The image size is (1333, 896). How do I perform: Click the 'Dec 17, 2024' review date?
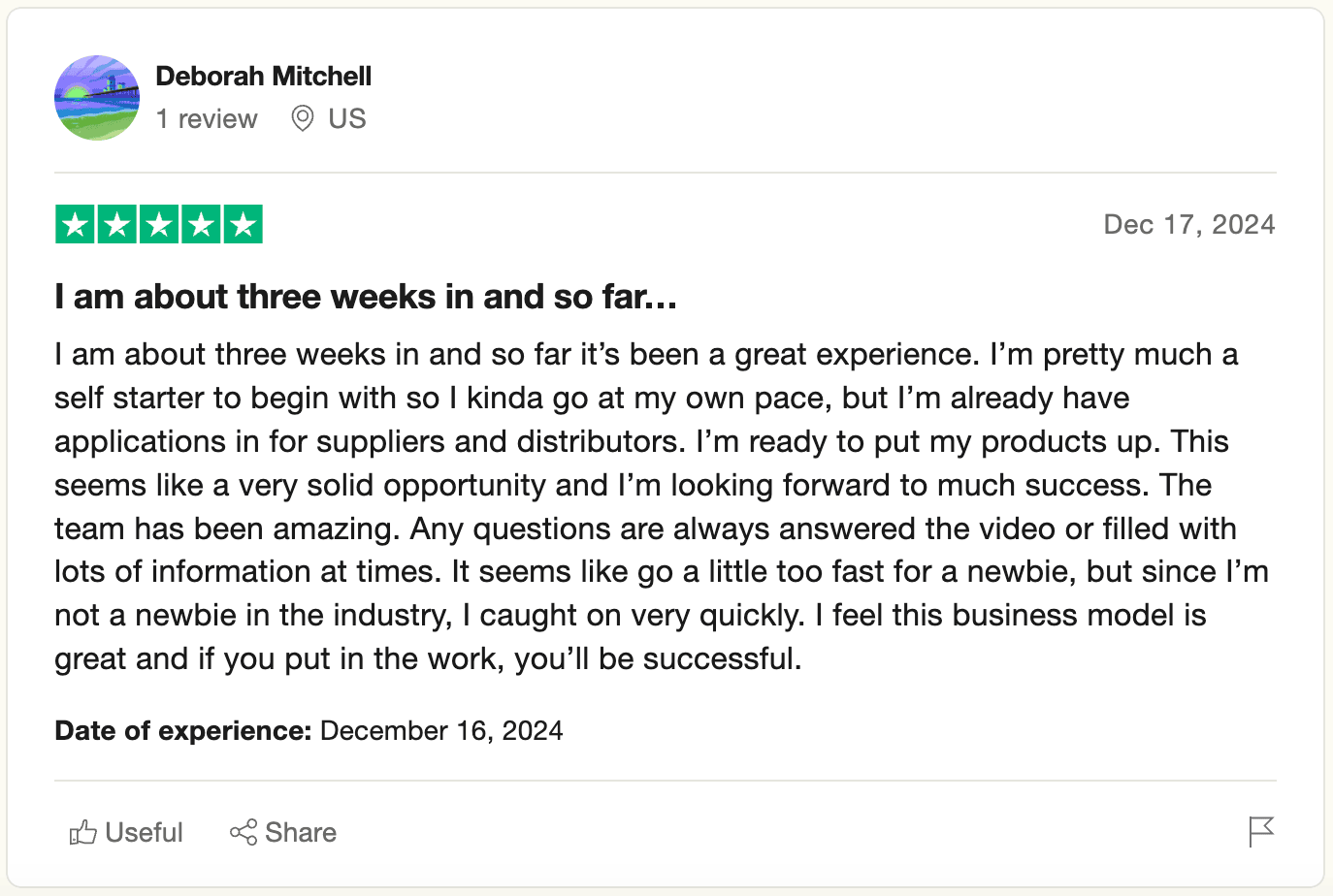tap(1188, 225)
